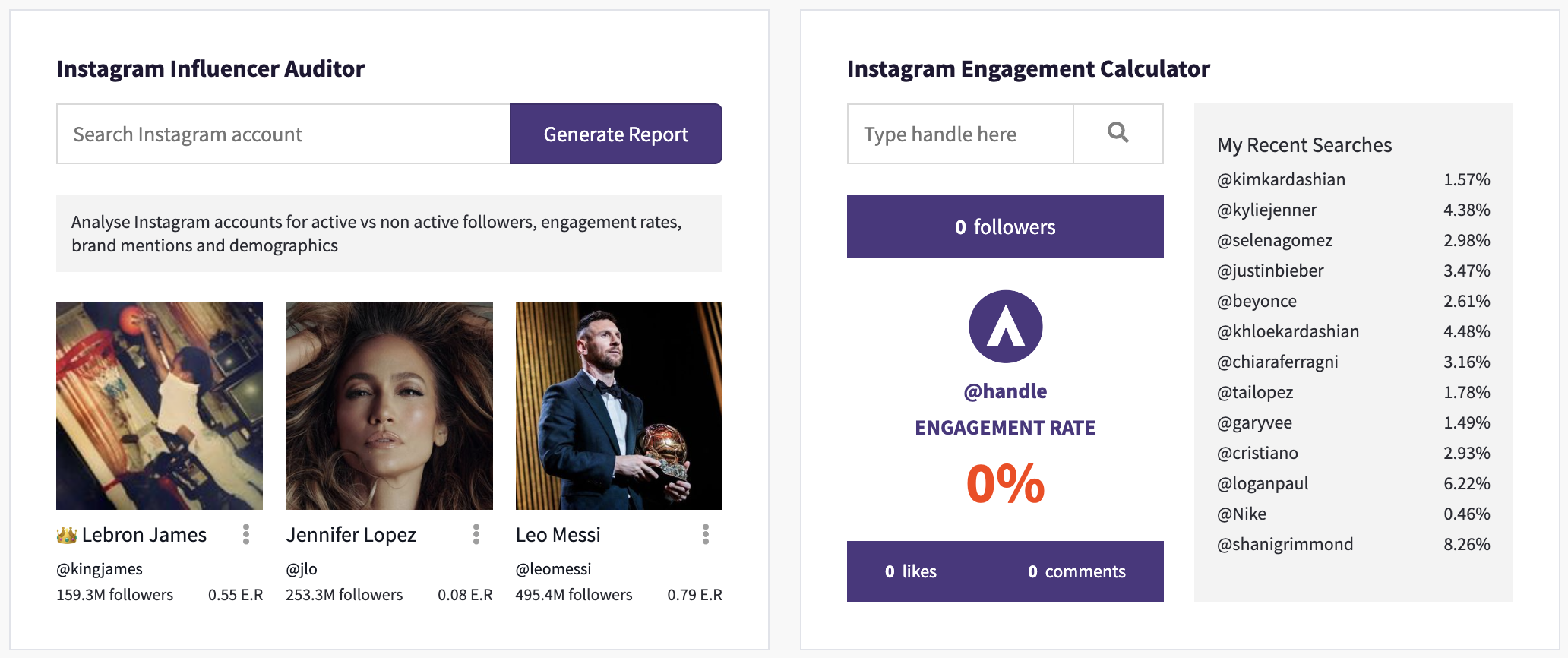Image resolution: width=1568 pixels, height=658 pixels.
Task: Open Leo Messi card three-dot menu
Action: pos(706,534)
